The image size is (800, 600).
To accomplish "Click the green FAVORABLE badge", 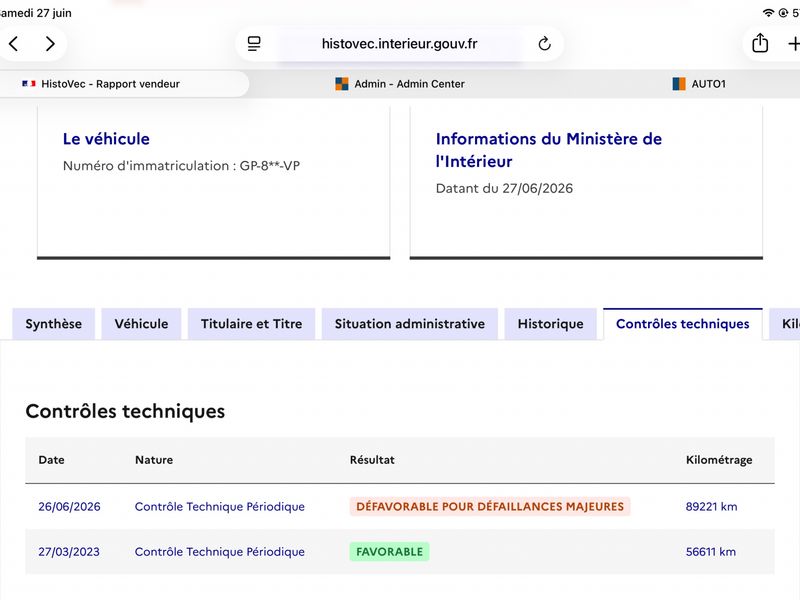I will [389, 552].
